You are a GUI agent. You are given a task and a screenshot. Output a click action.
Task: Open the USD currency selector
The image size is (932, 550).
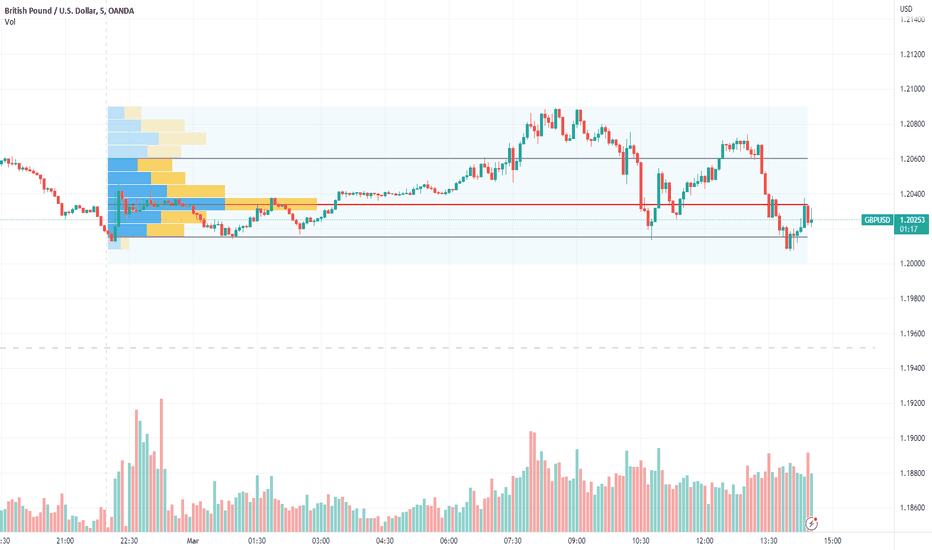[x=906, y=8]
